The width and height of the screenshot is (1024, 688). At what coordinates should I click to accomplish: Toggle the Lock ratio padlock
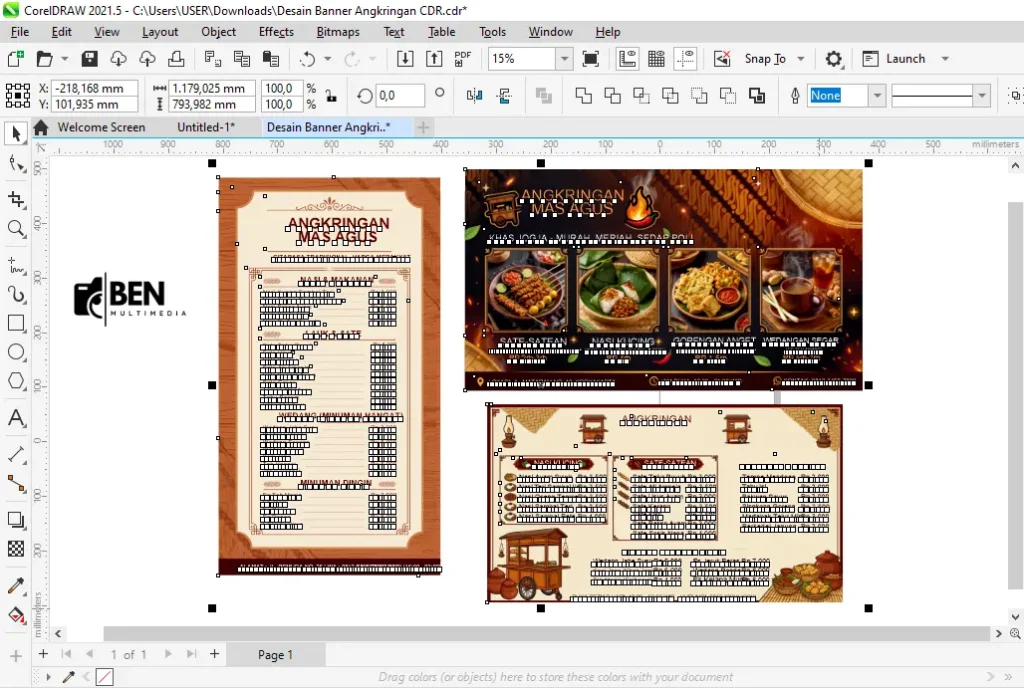tap(331, 96)
